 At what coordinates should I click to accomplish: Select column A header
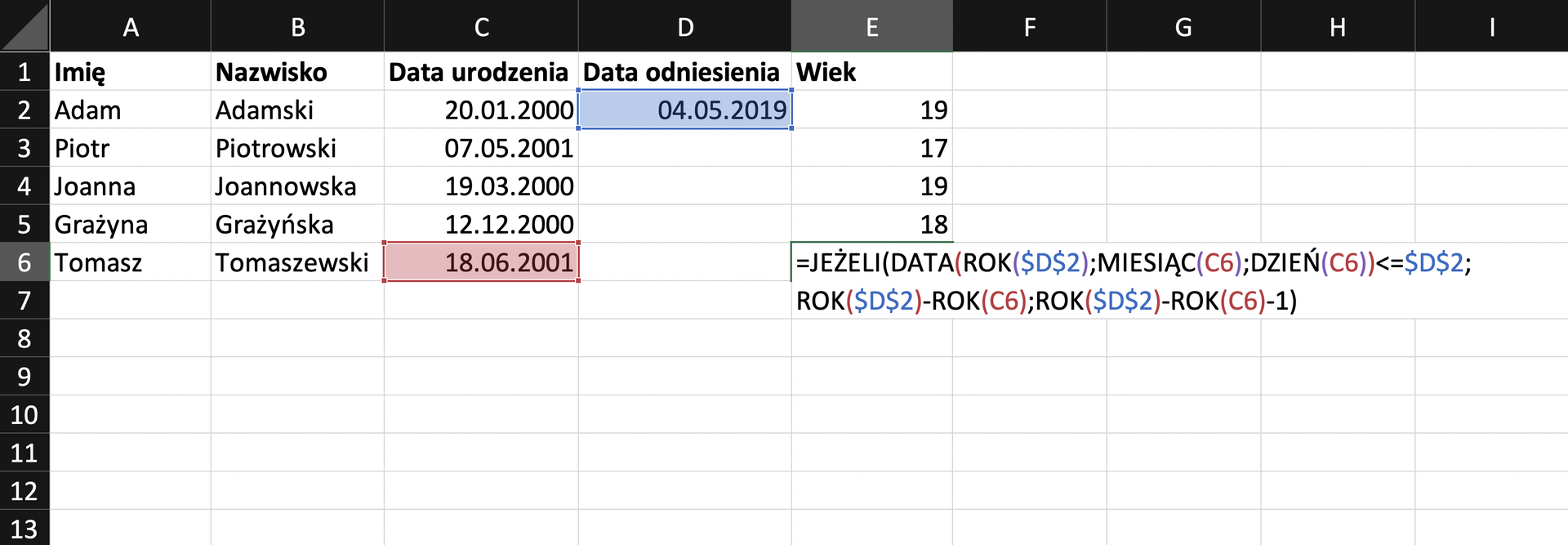pos(131,25)
